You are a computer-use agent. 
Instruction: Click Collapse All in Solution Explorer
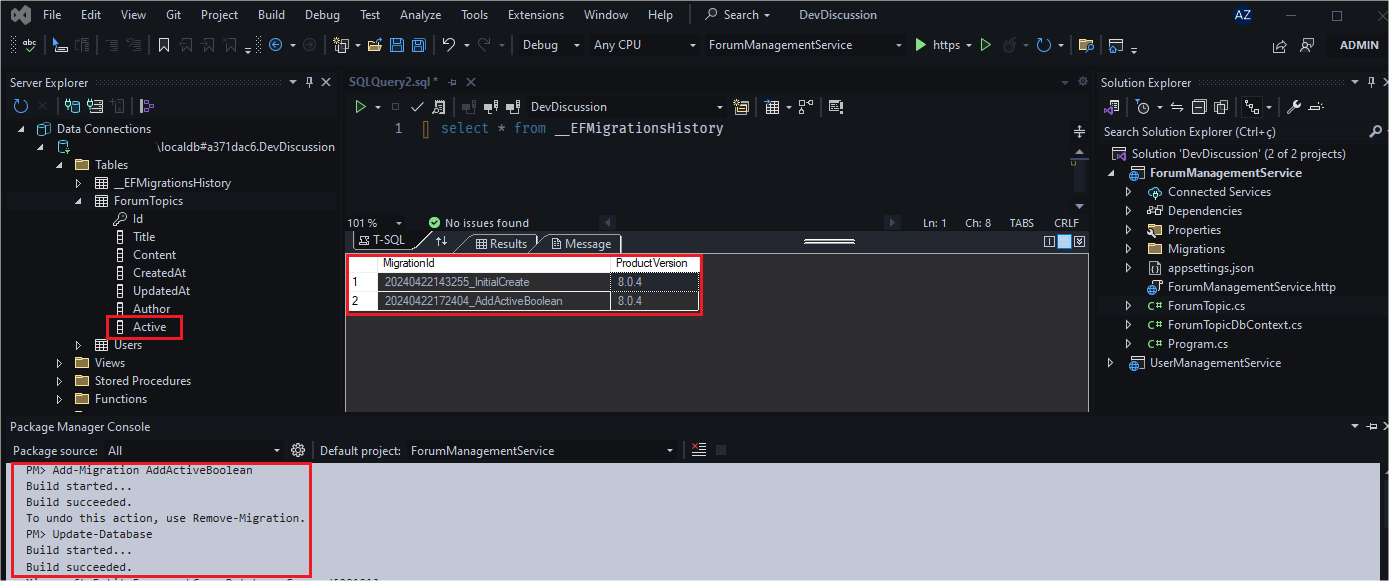pos(1197,107)
